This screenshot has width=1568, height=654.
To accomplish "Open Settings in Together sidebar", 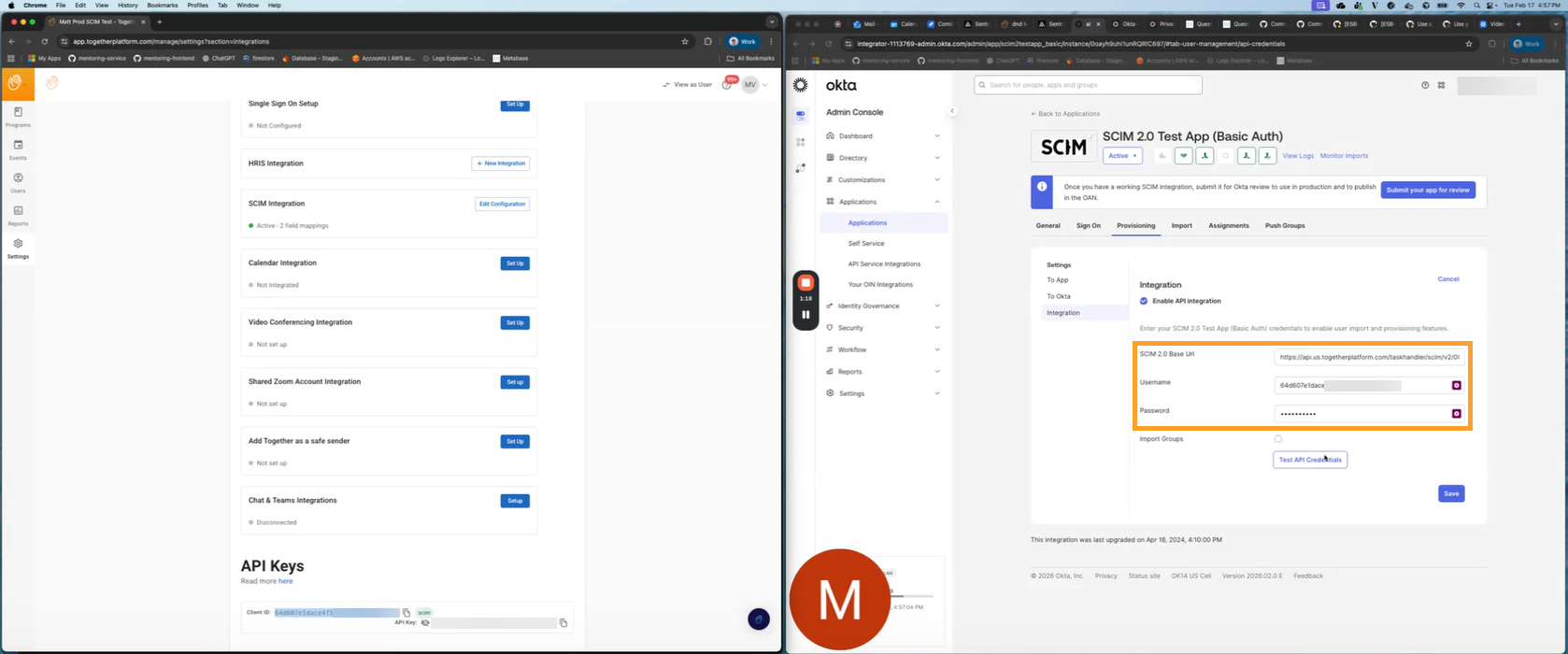I will [18, 249].
